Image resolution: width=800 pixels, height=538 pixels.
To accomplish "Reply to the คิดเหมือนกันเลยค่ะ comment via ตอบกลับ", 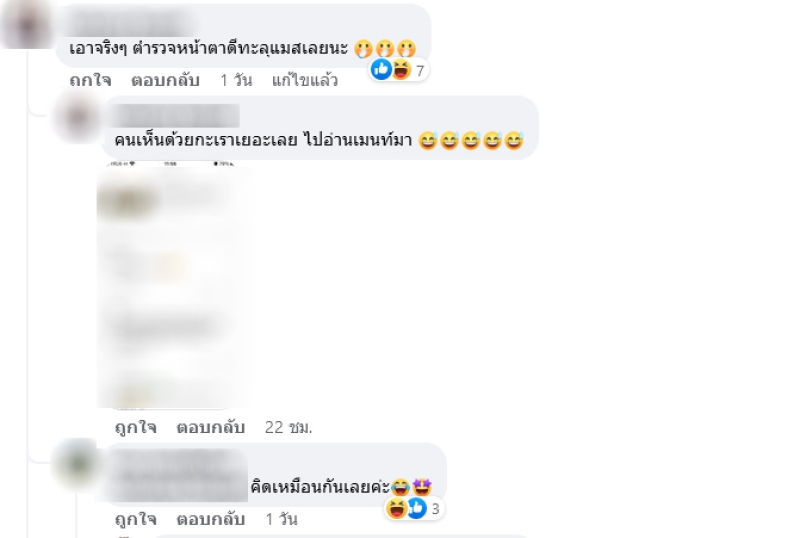I will (x=211, y=519).
